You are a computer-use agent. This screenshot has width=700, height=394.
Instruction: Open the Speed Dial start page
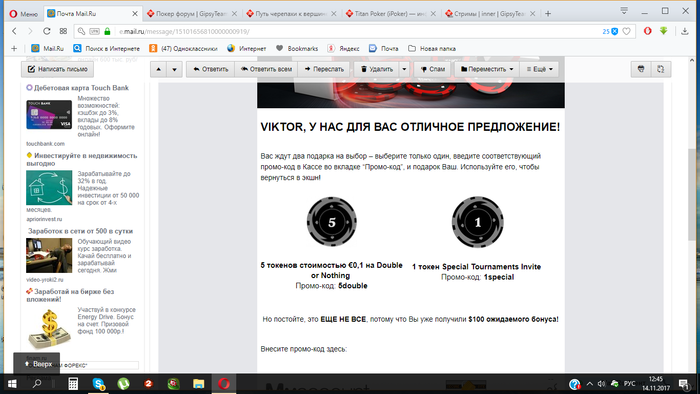(x=63, y=31)
